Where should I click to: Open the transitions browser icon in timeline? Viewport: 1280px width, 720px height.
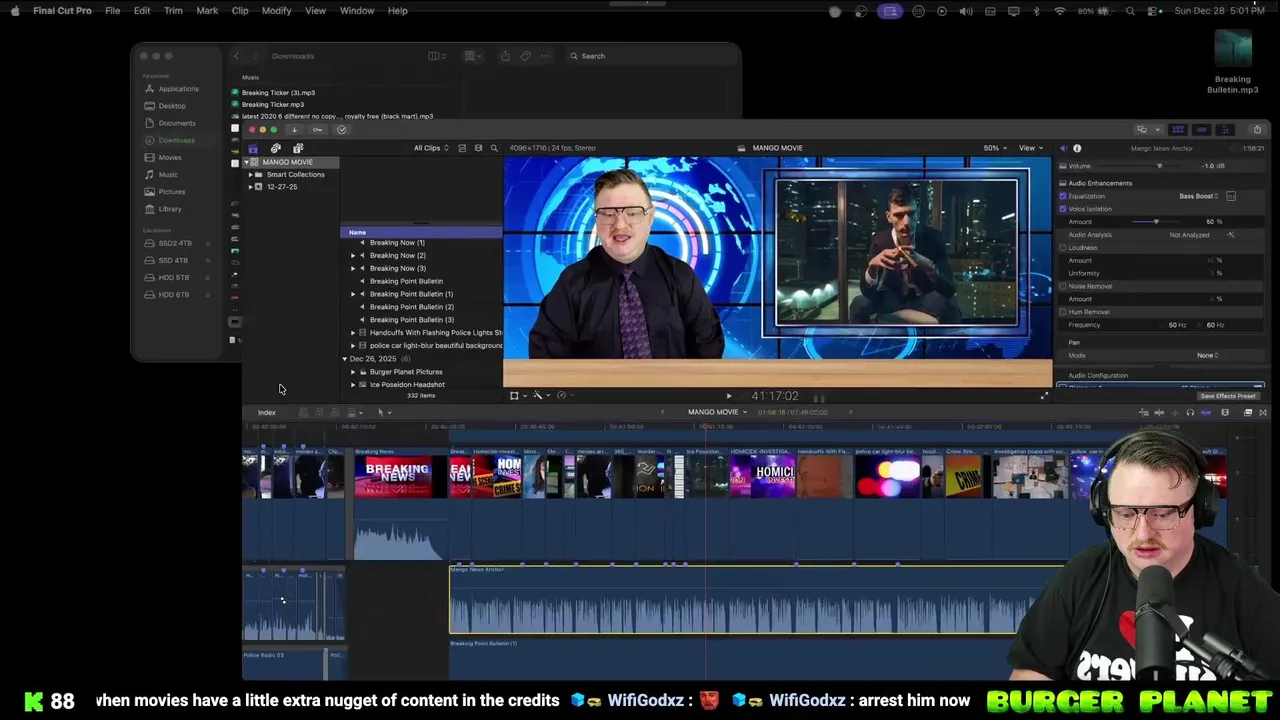[x=1263, y=412]
